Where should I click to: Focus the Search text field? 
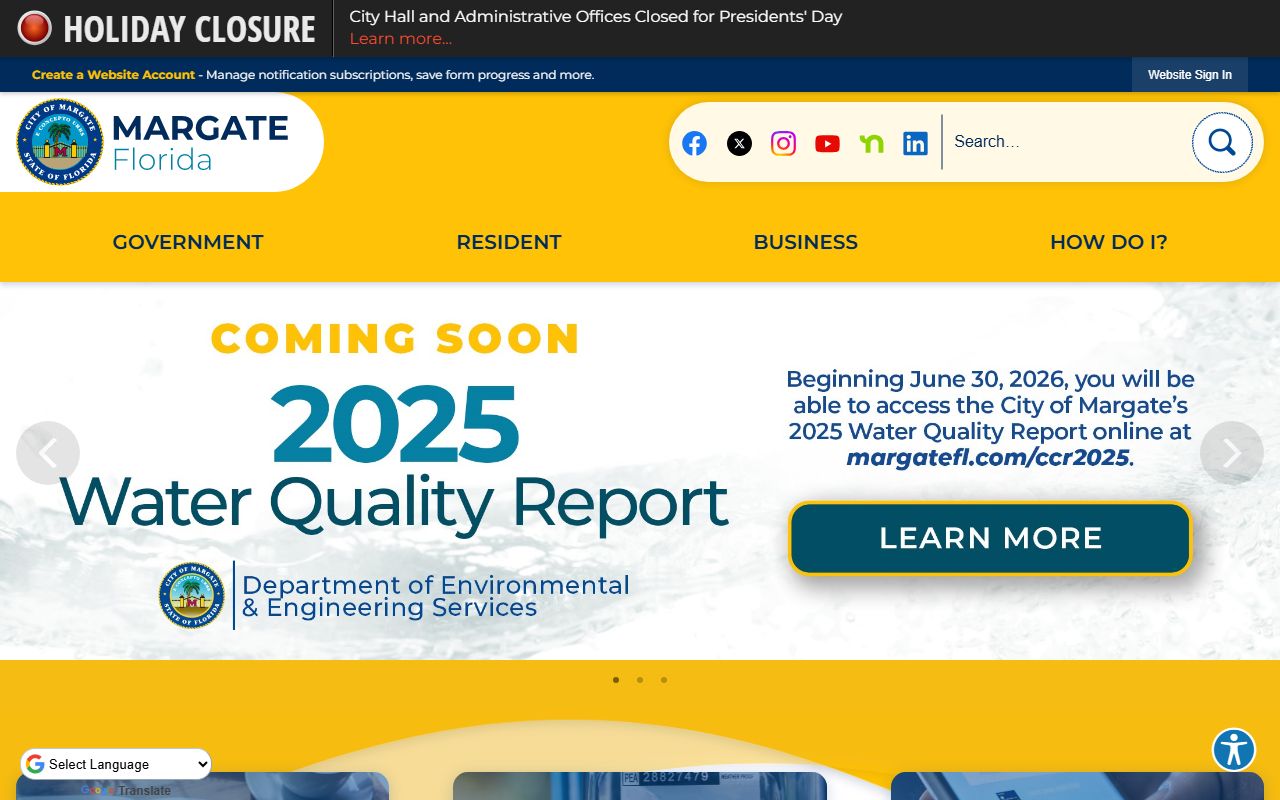(x=1065, y=142)
